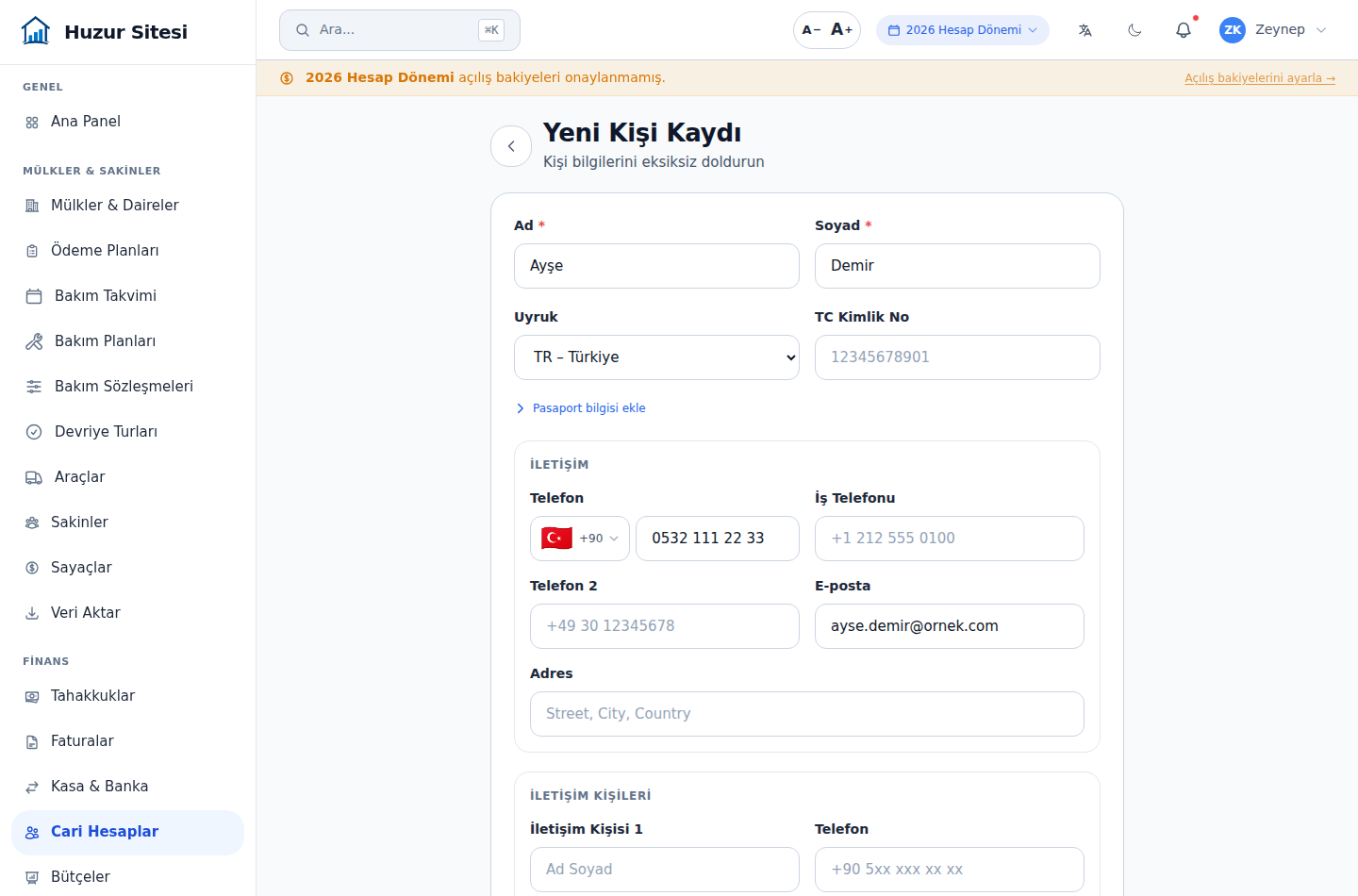Open Ana Panel menu item
This screenshot has height=896, width=1358.
pyautogui.click(x=127, y=122)
